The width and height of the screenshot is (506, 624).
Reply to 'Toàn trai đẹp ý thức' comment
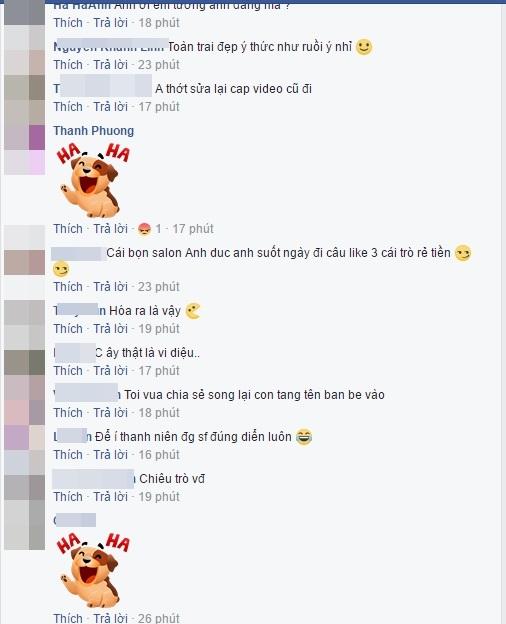coord(110,64)
